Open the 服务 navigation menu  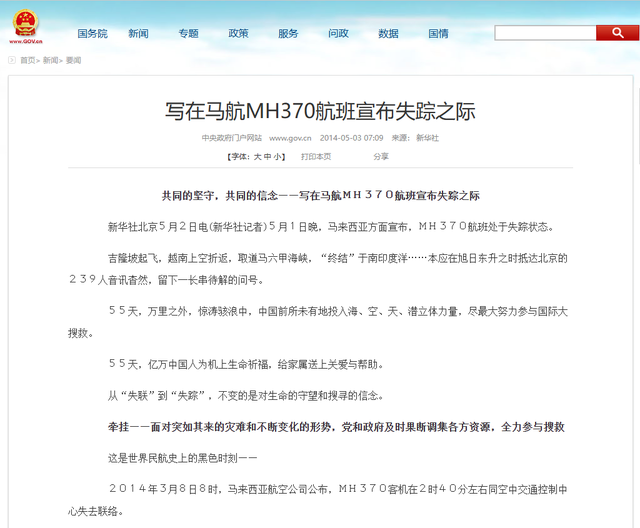click(288, 33)
